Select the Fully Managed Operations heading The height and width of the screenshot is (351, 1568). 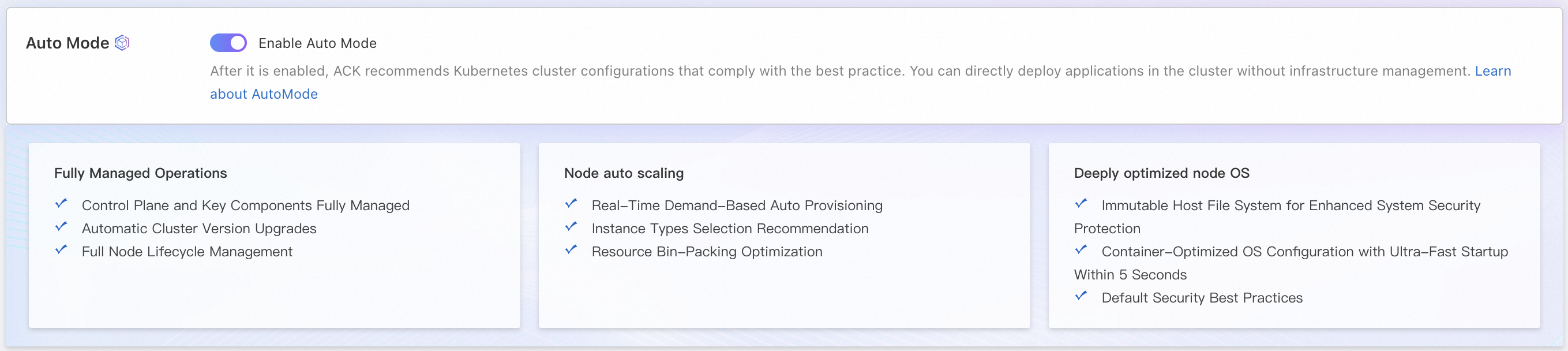point(141,173)
